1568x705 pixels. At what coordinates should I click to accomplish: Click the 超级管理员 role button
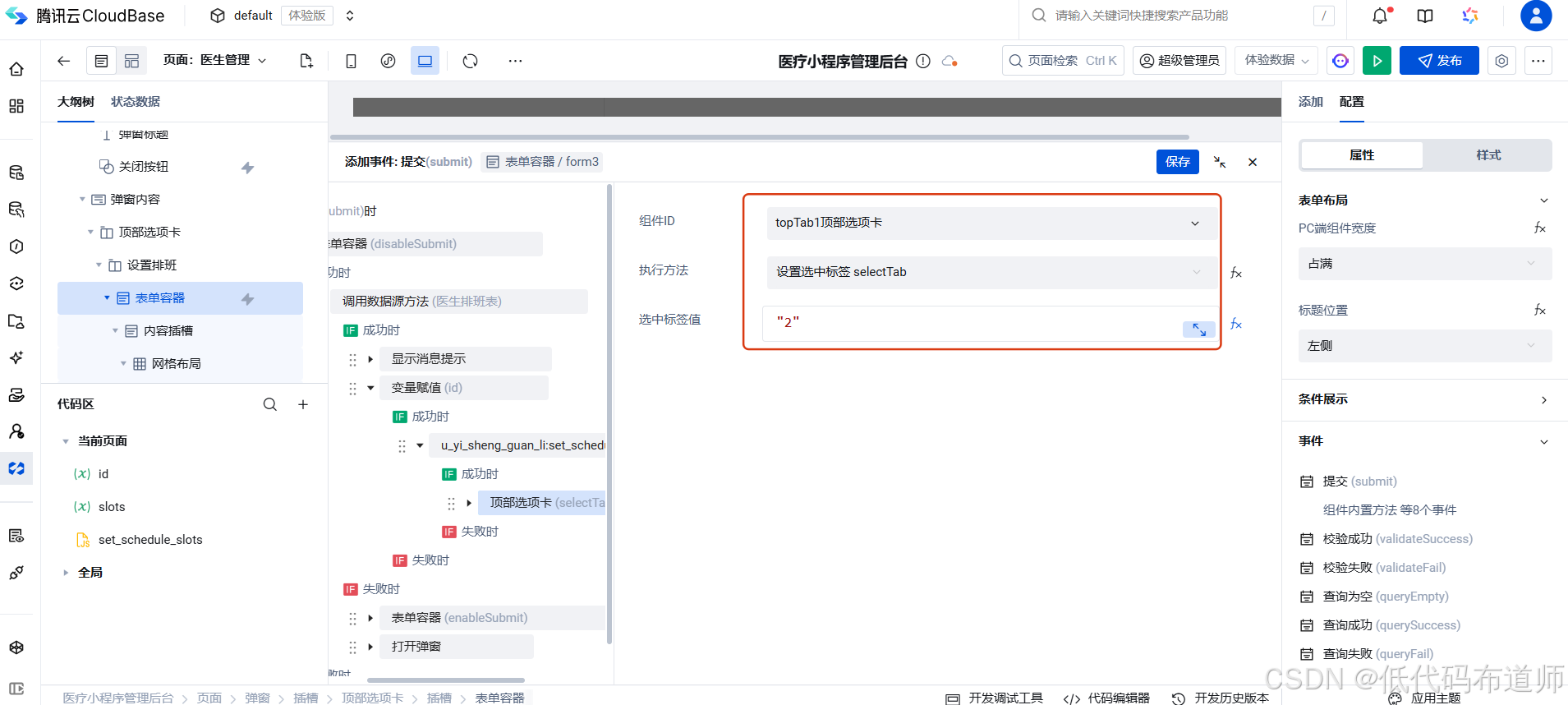tap(1179, 61)
